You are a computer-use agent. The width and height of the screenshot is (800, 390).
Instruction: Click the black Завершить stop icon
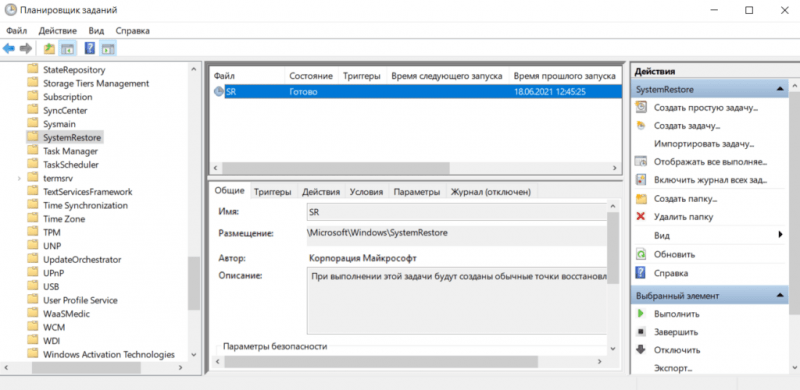coord(640,332)
